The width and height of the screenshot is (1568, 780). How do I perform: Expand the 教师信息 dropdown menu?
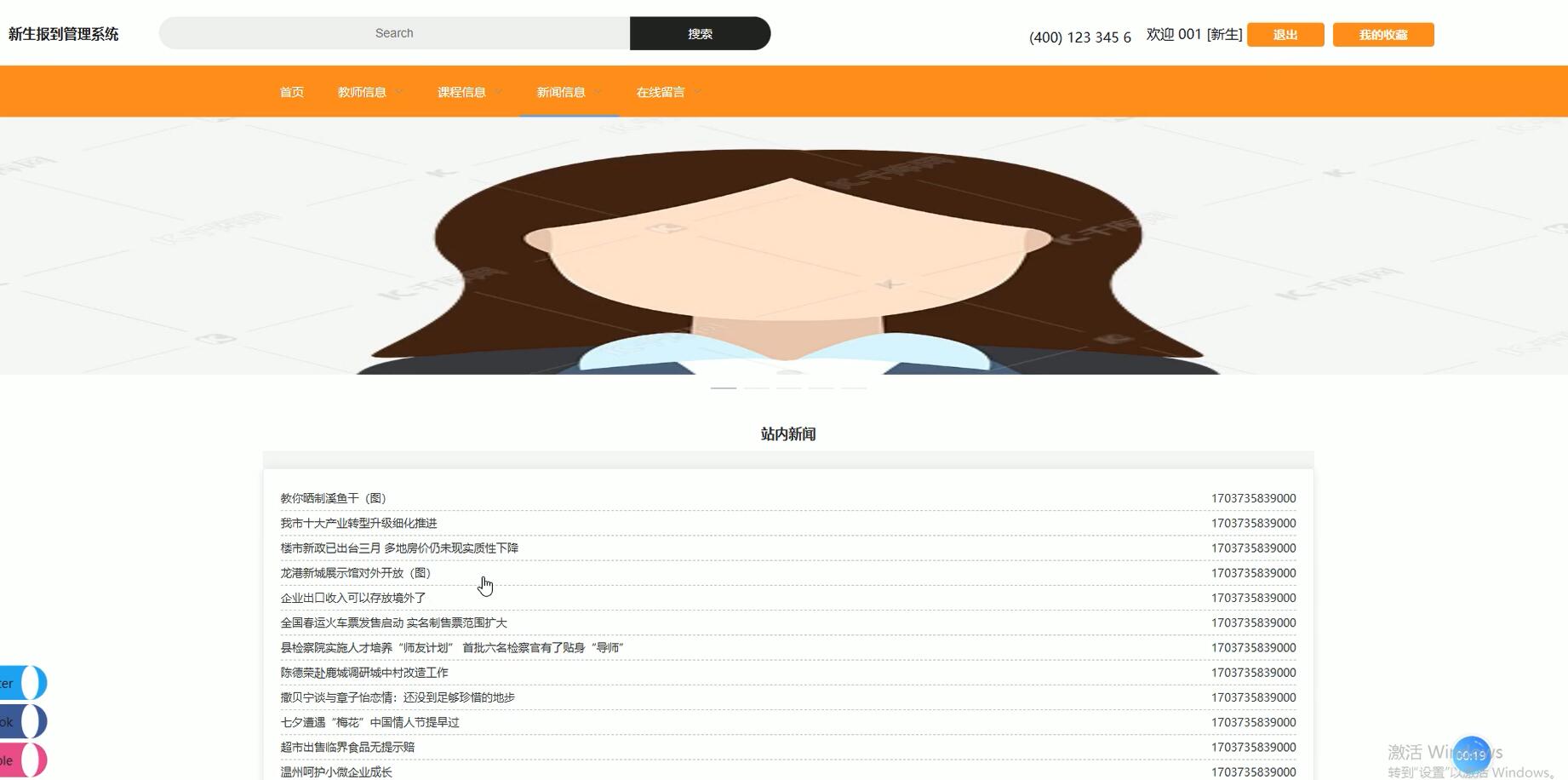(x=369, y=91)
